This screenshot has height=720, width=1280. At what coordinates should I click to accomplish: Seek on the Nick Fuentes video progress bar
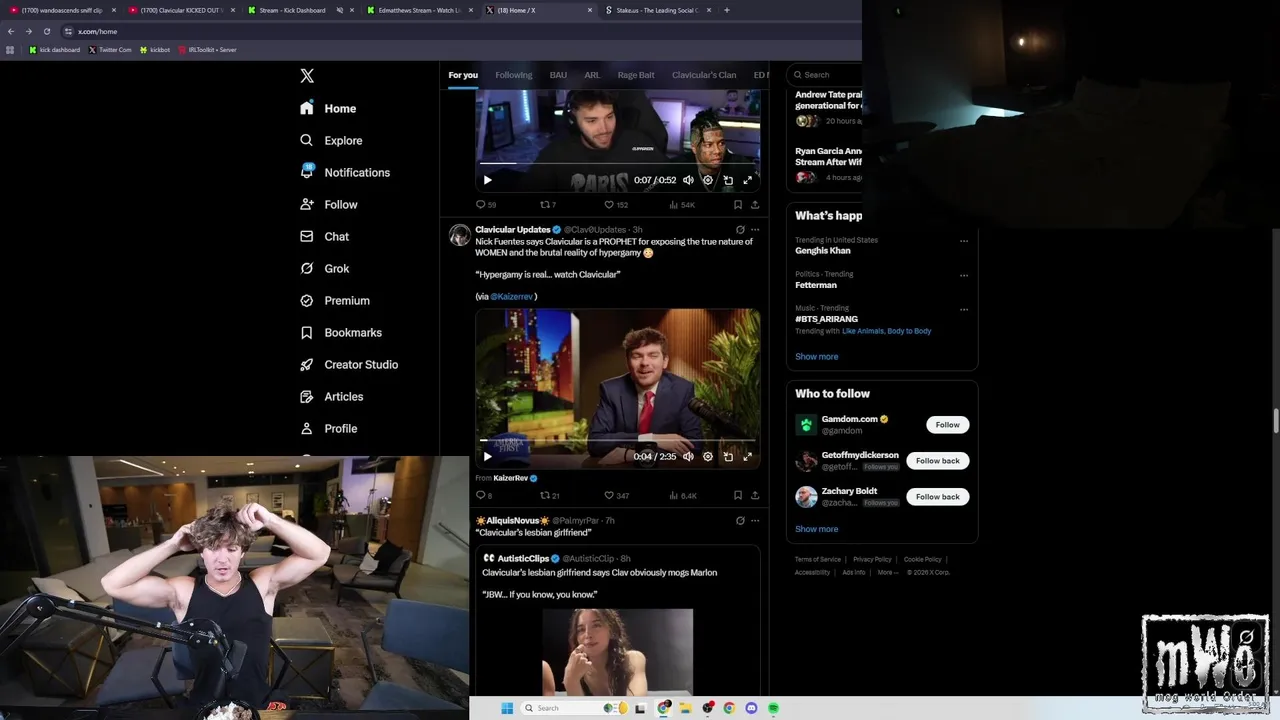pos(617,439)
